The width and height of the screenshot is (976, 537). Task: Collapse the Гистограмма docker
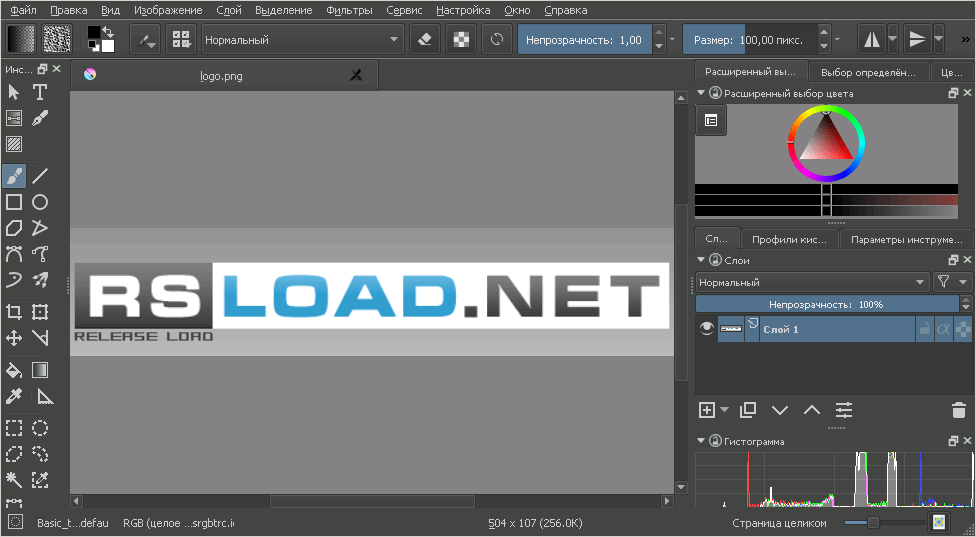point(701,441)
